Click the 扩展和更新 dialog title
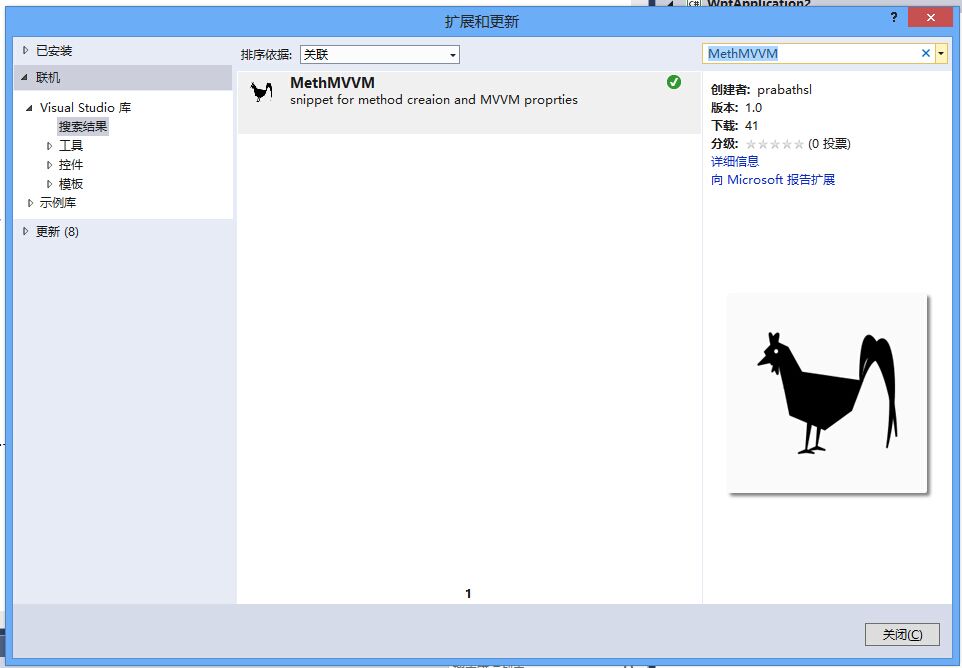The height and width of the screenshot is (668, 962). 482,22
